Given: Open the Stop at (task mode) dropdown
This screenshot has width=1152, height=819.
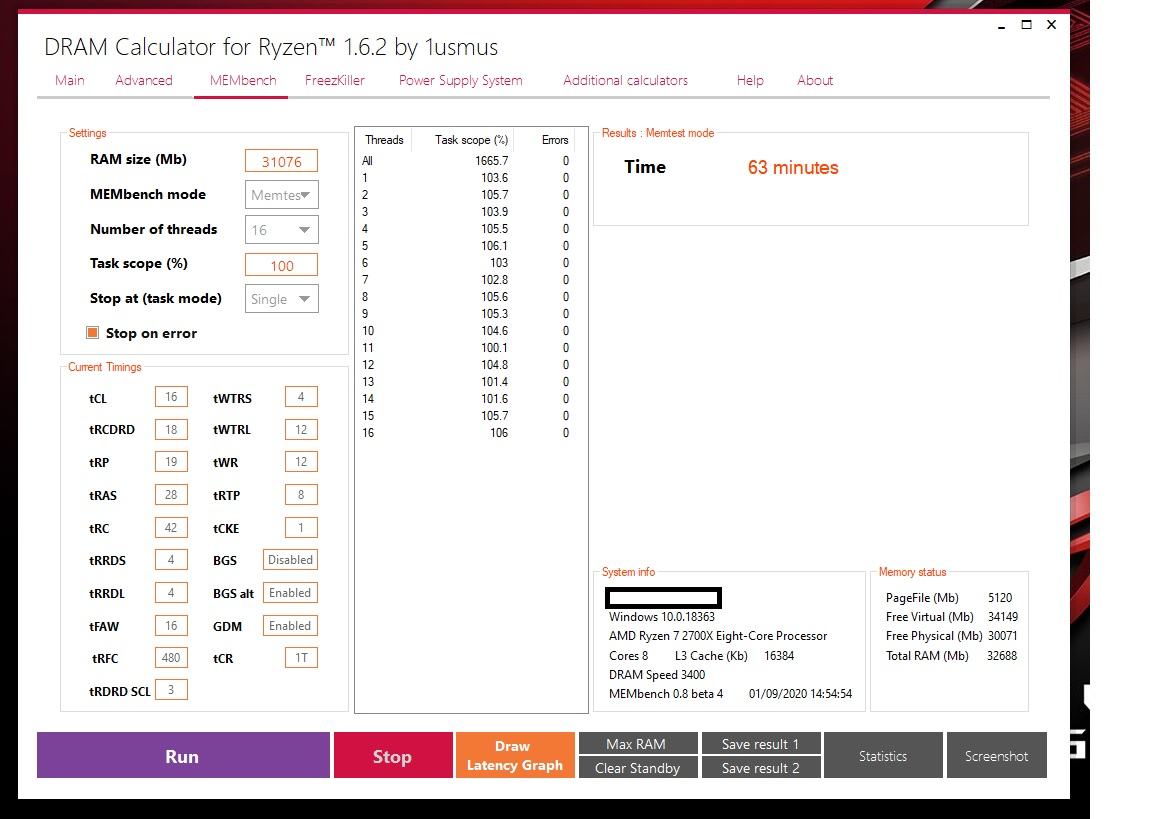Looking at the screenshot, I should click(281, 299).
